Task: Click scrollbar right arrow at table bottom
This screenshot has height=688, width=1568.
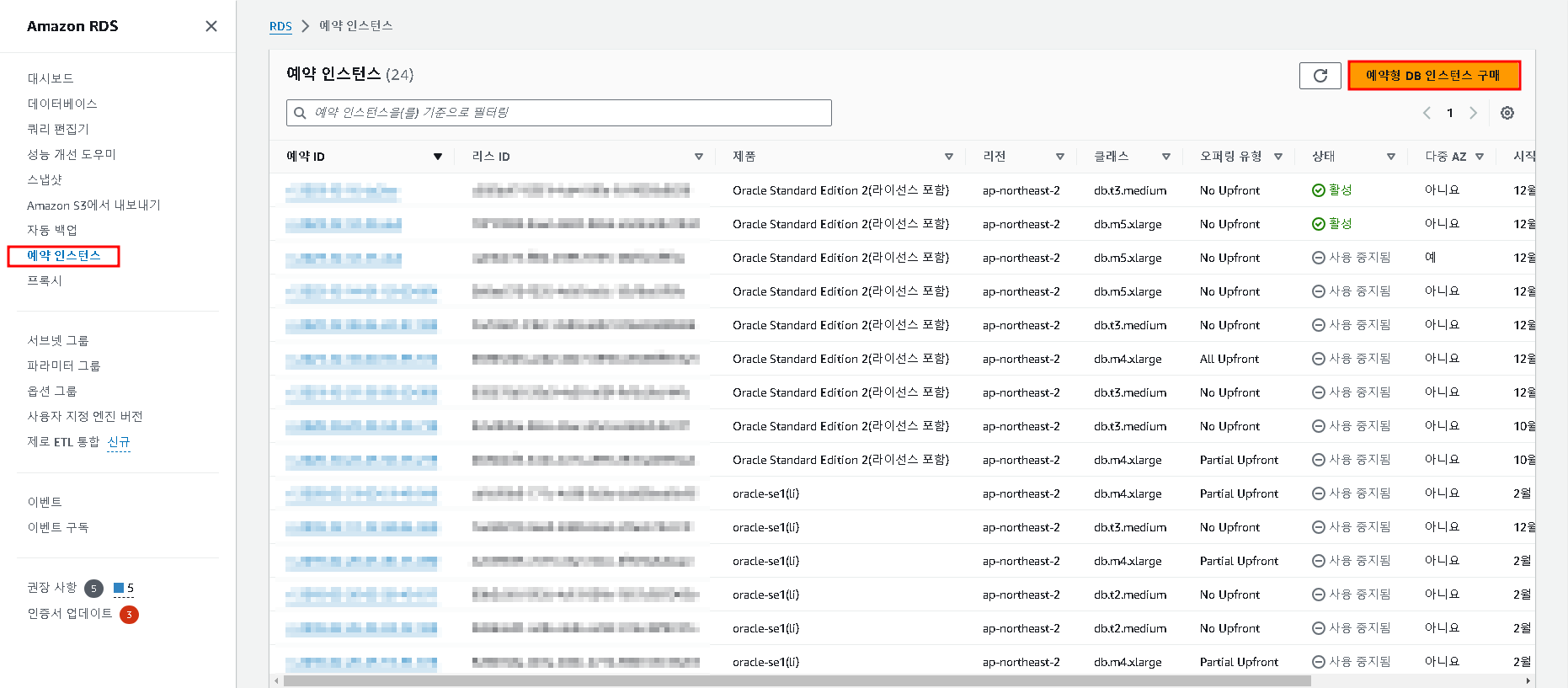Action: point(1528,680)
